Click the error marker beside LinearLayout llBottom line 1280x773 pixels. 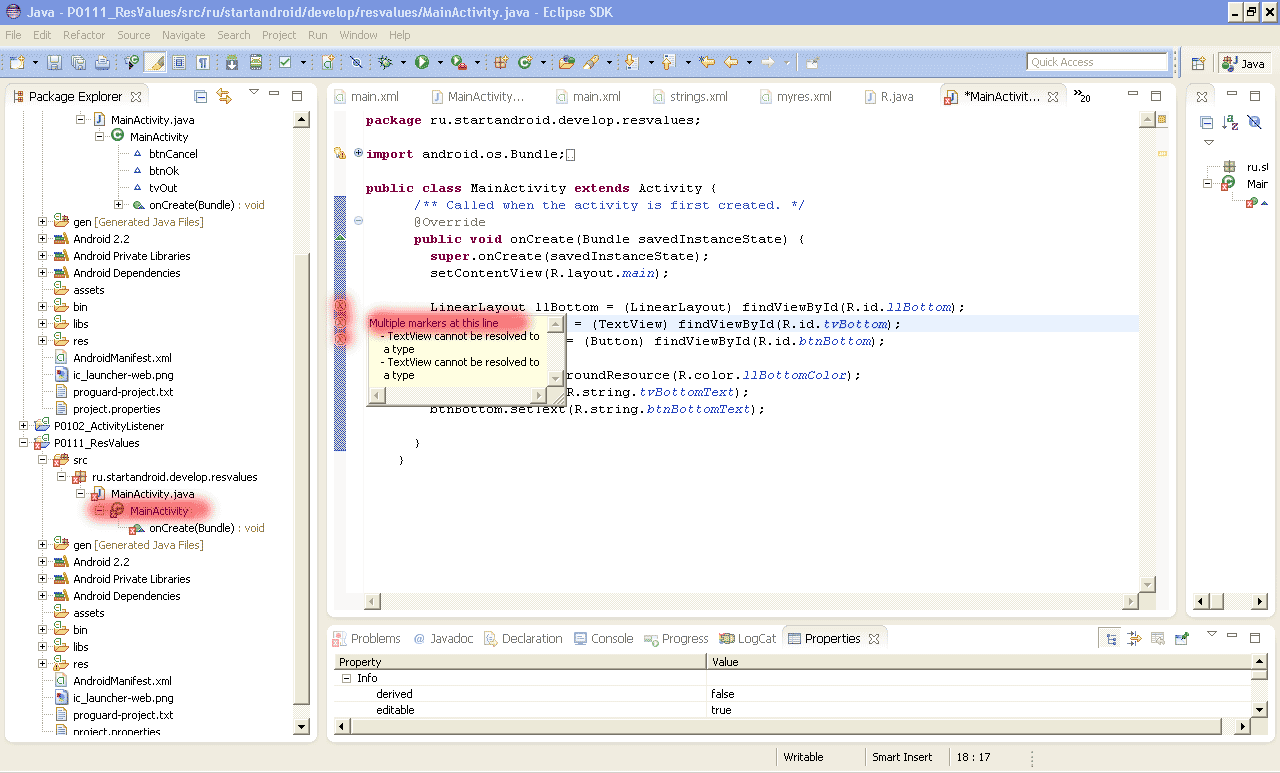[x=340, y=307]
